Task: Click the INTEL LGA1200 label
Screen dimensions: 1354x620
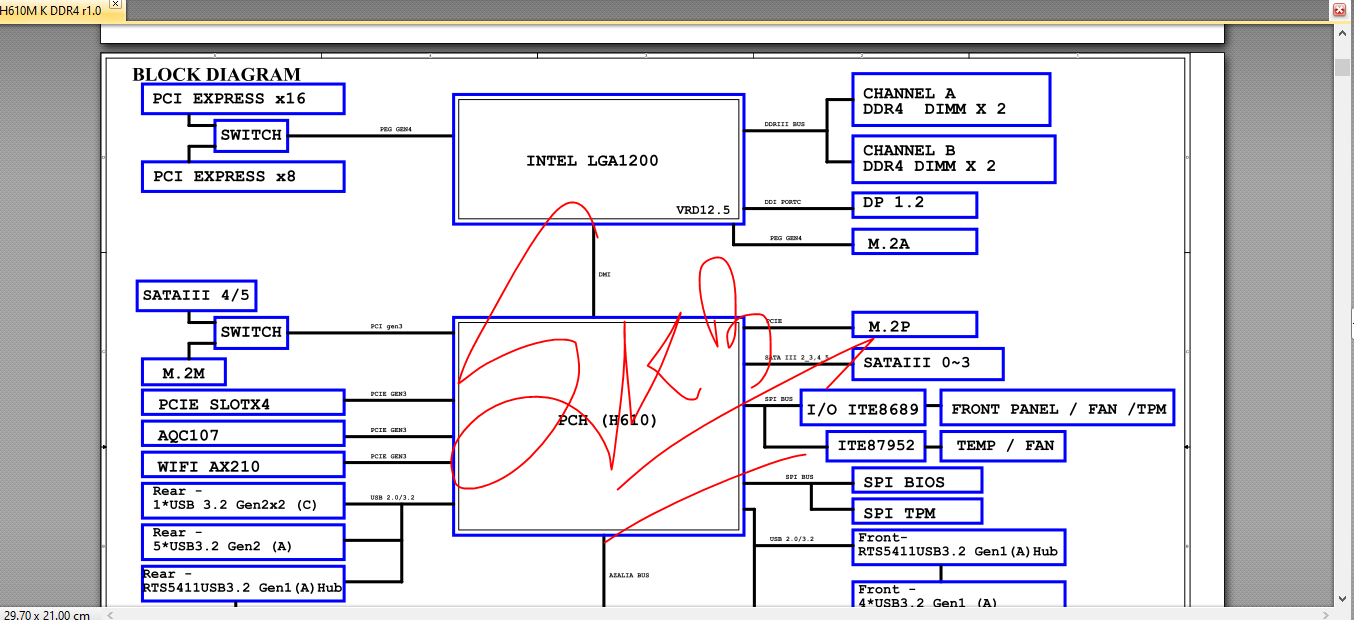Action: [592, 160]
